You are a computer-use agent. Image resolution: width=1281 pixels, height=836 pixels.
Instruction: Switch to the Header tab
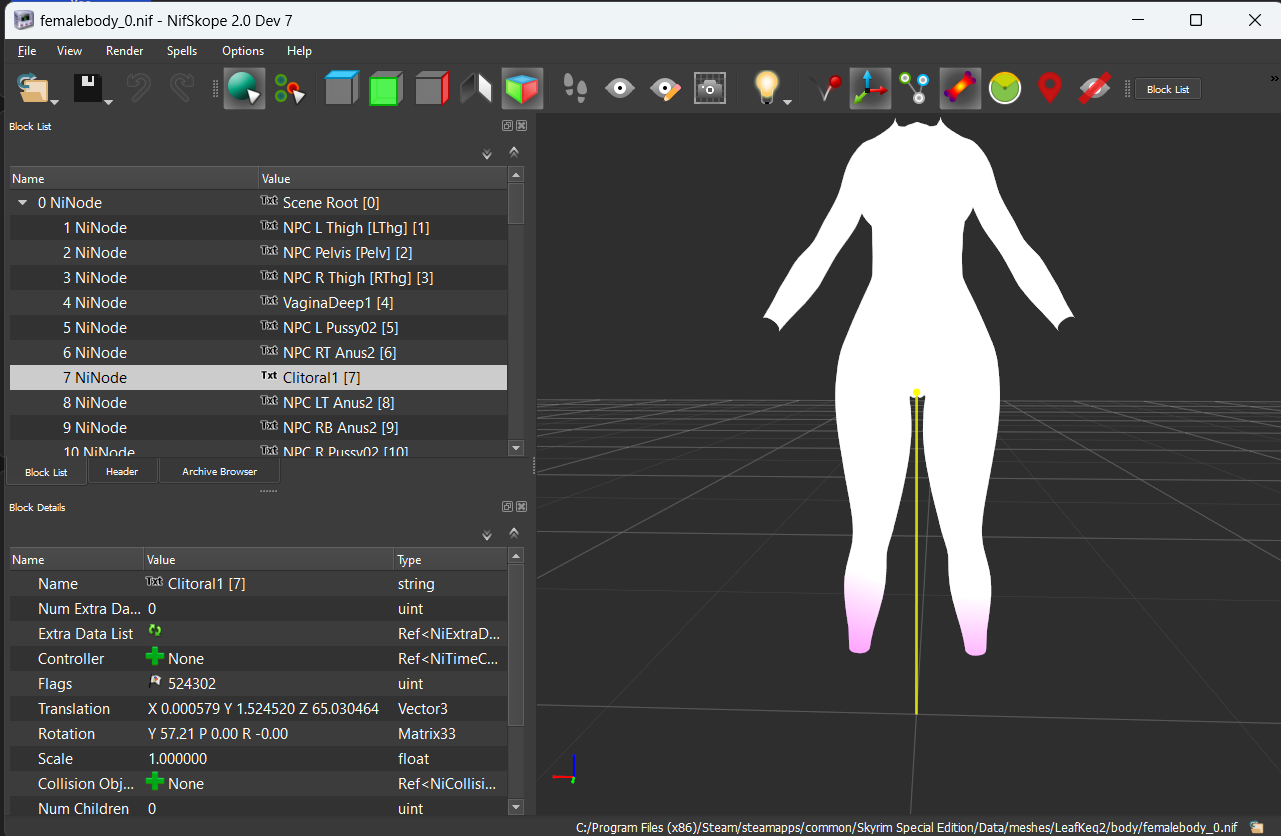pos(122,471)
